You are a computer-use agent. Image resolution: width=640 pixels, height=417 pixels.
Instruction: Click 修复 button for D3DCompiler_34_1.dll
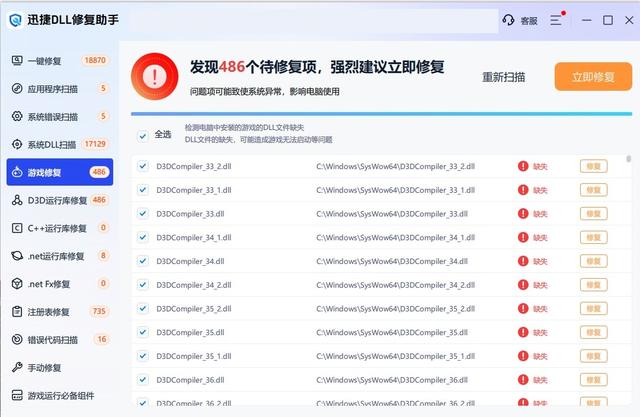click(x=593, y=237)
